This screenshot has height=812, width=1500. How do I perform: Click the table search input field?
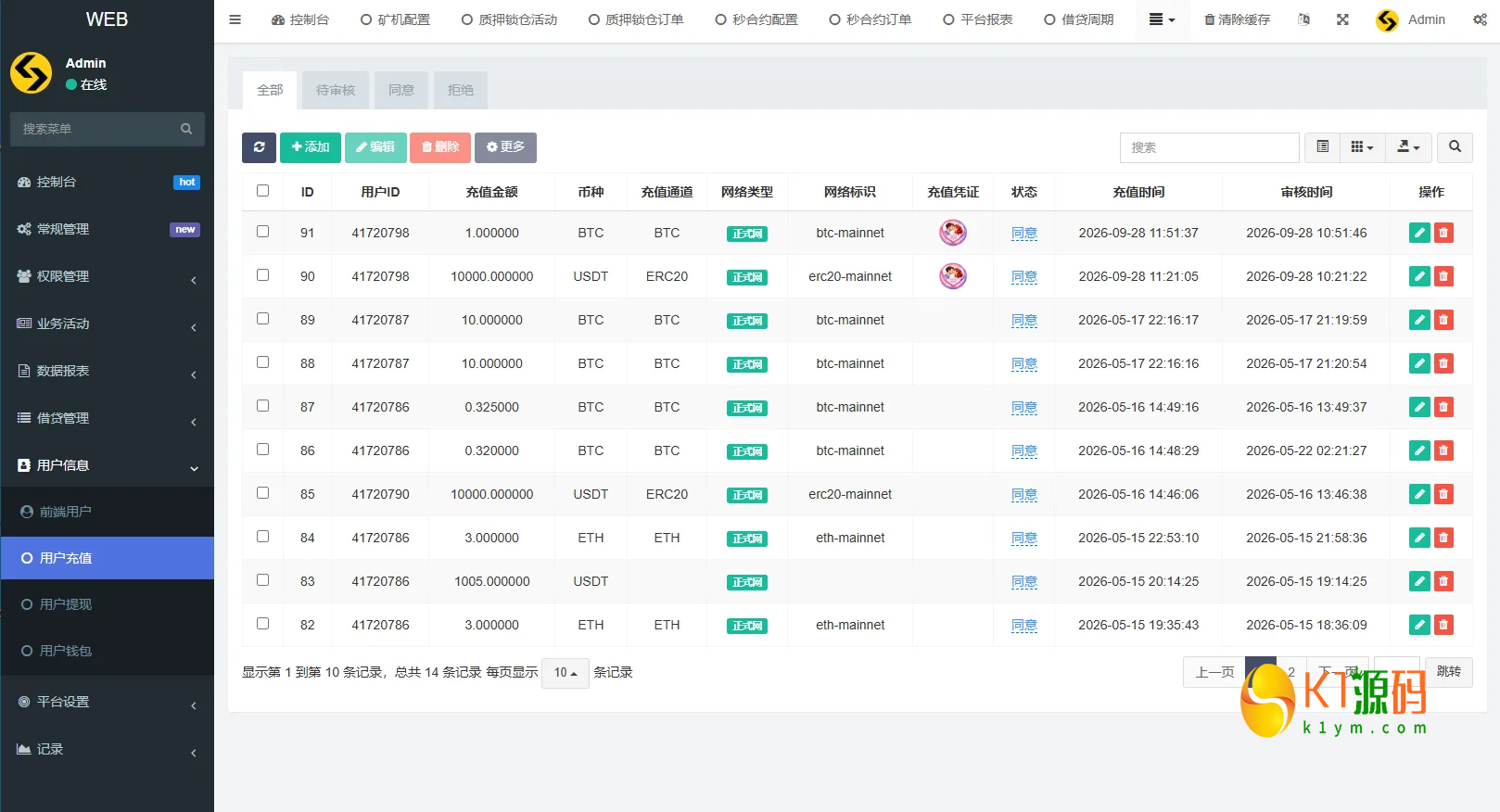pos(1209,147)
